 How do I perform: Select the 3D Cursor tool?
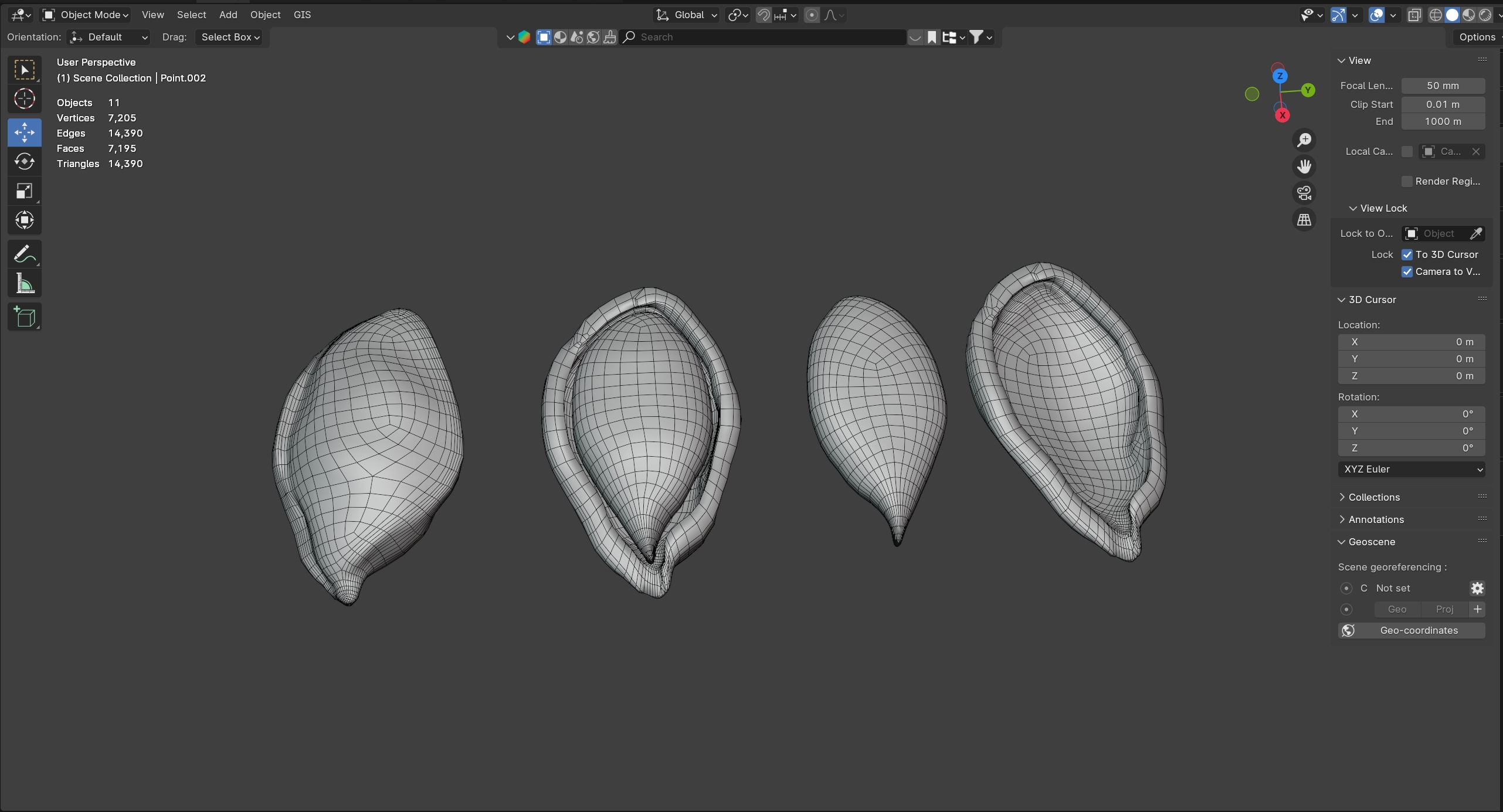(x=24, y=99)
